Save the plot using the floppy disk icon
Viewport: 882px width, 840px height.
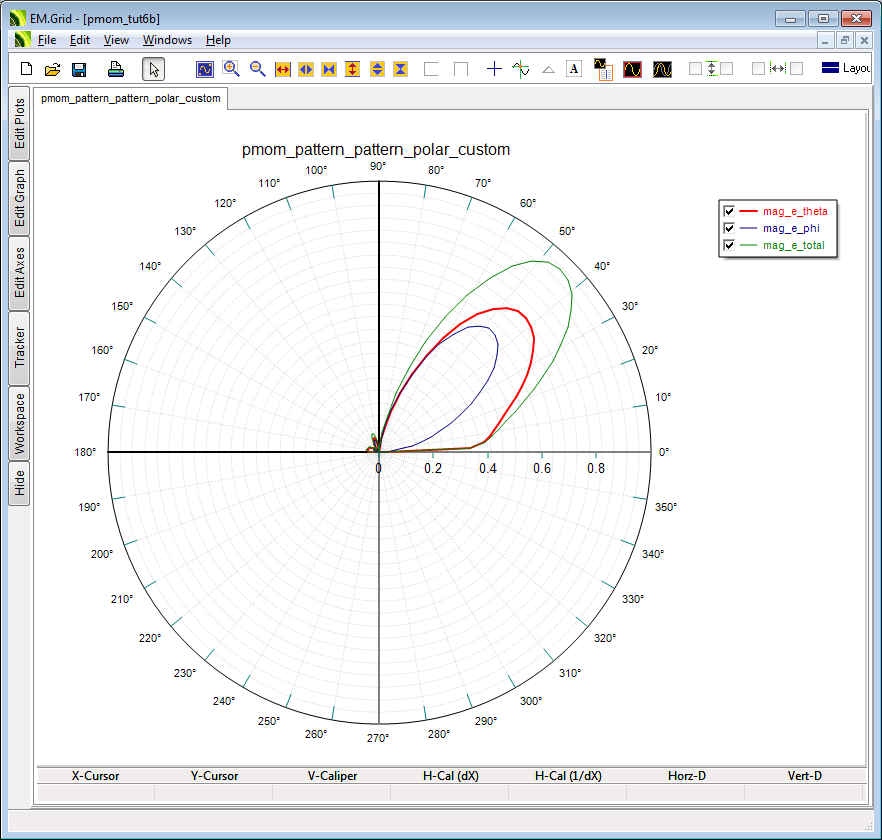pyautogui.click(x=79, y=69)
